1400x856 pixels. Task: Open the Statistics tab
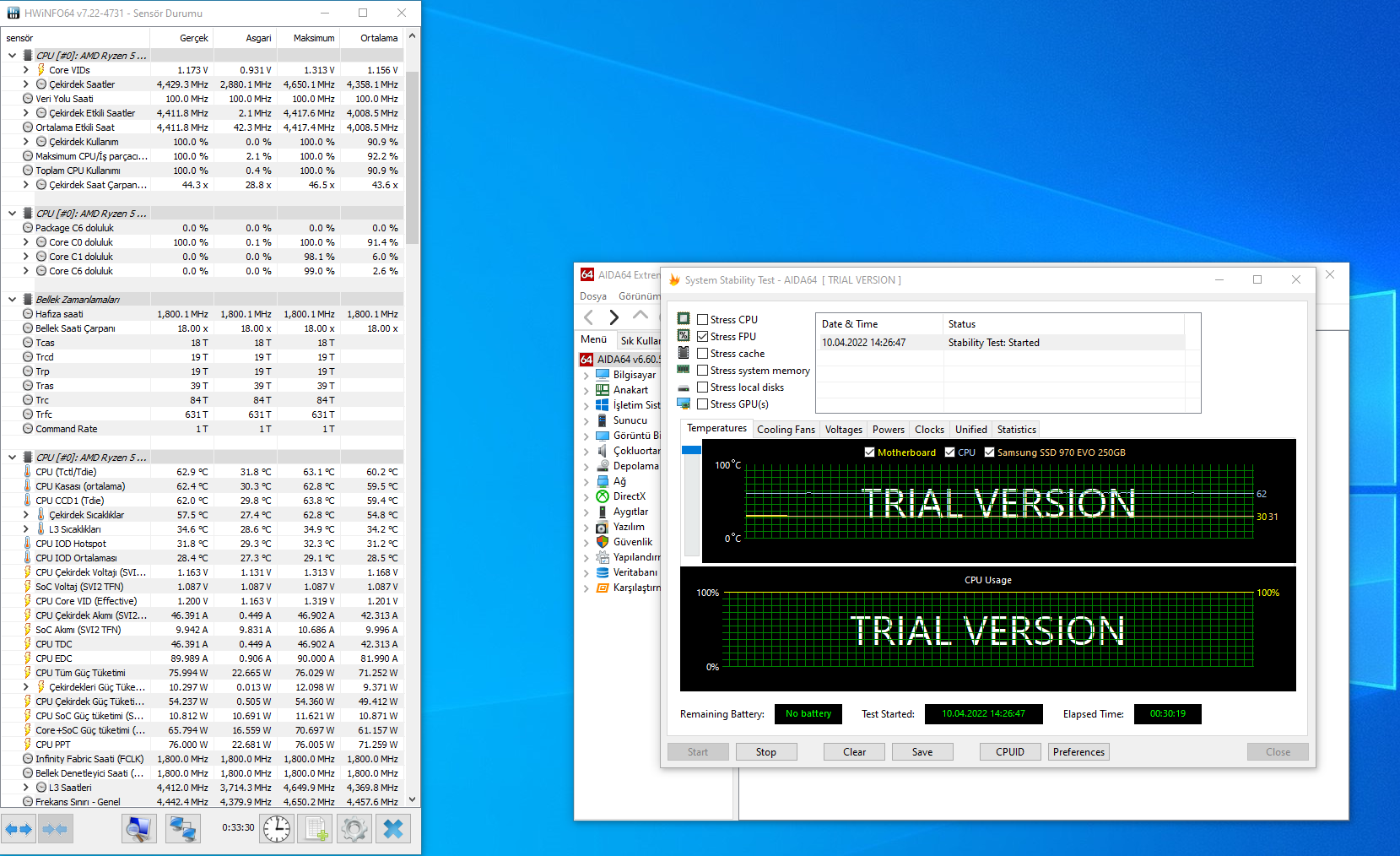1016,430
